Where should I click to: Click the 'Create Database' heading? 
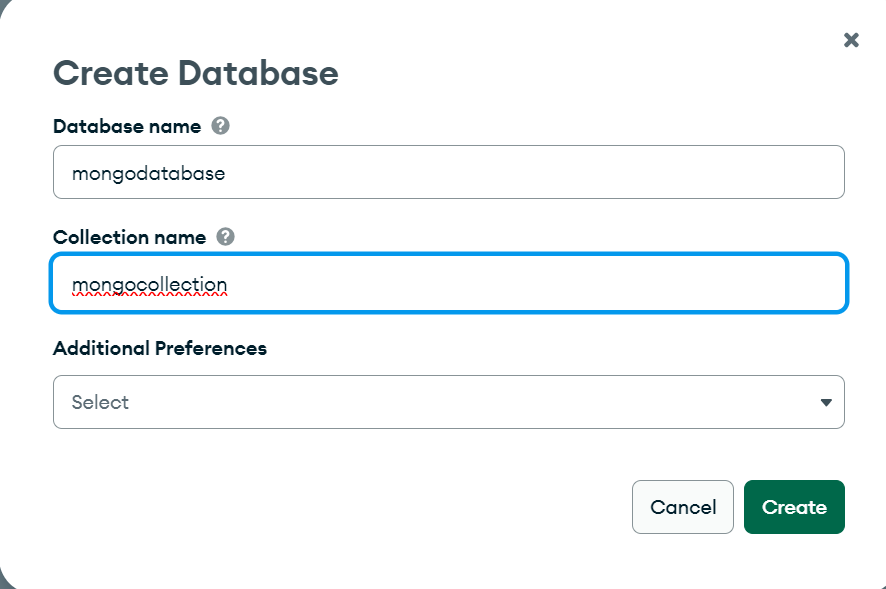point(195,73)
